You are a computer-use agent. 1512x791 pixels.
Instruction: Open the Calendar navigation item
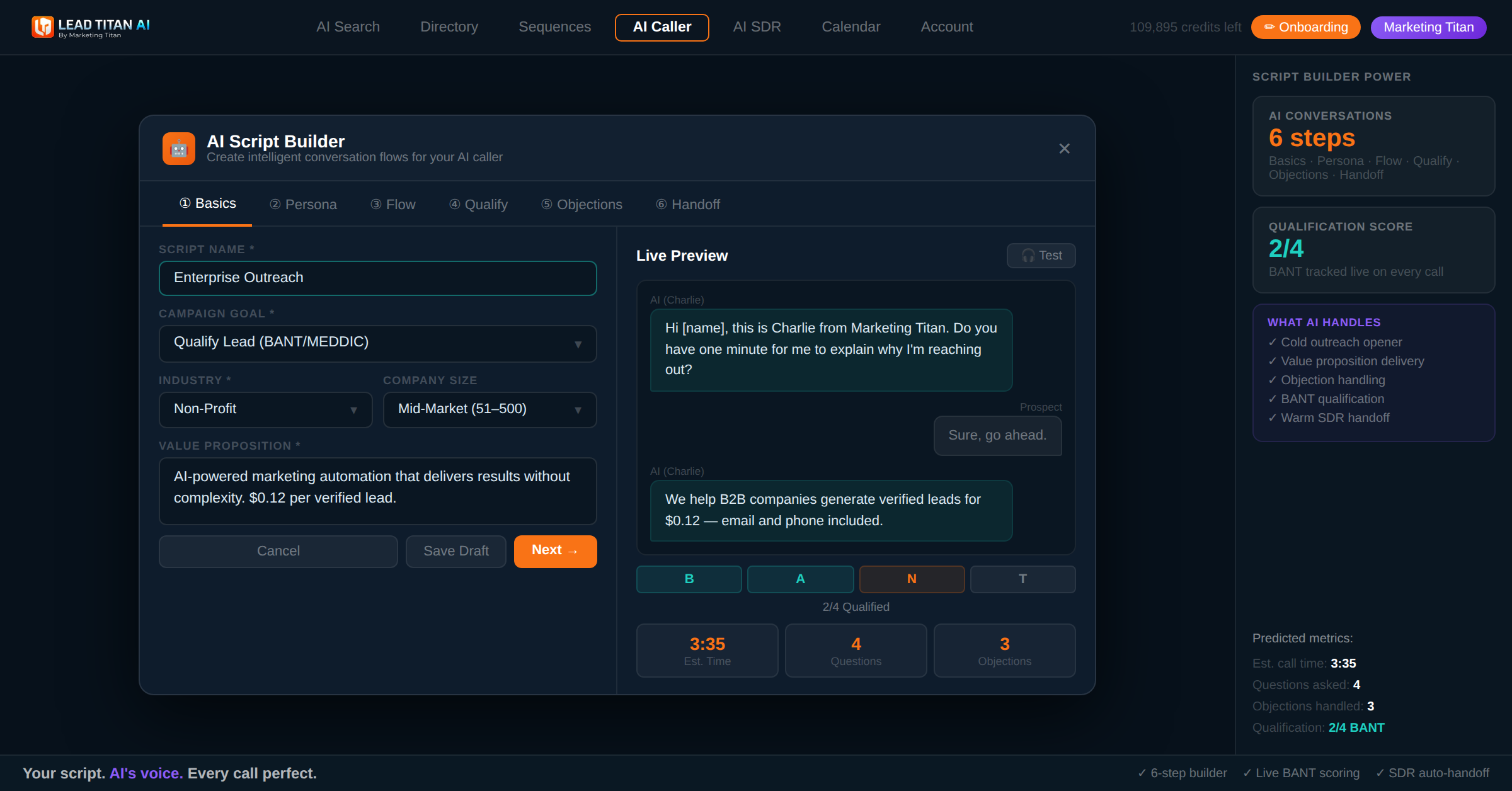850,27
